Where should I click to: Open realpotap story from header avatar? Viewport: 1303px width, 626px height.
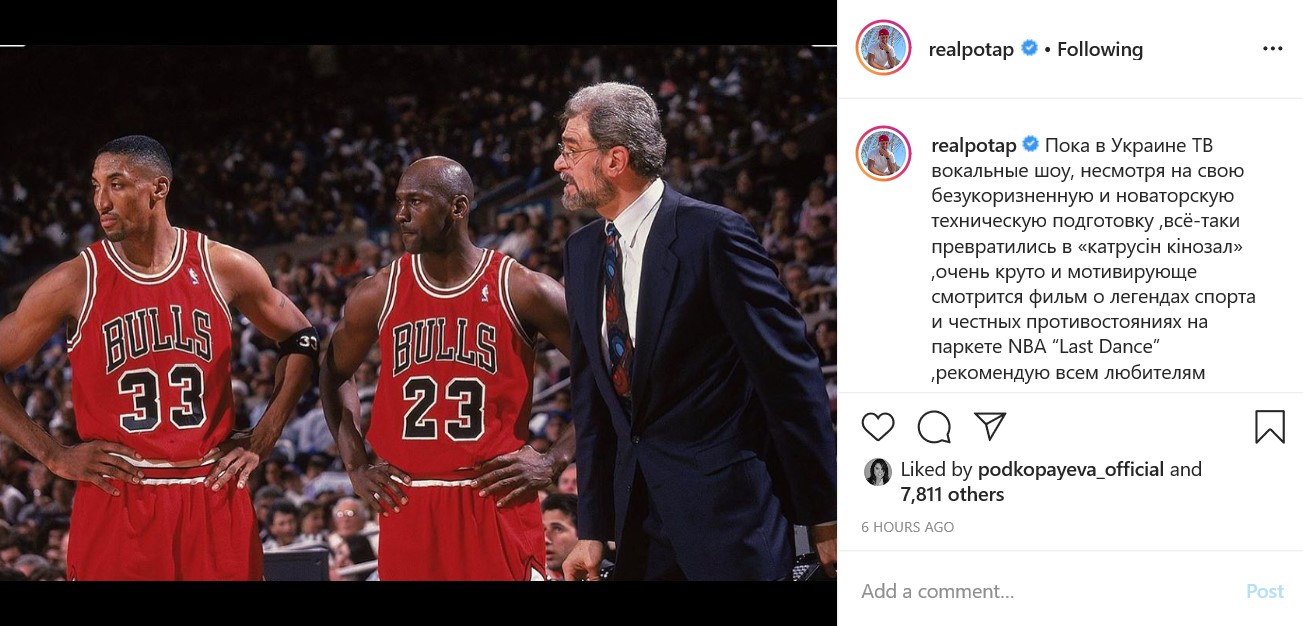[x=883, y=47]
